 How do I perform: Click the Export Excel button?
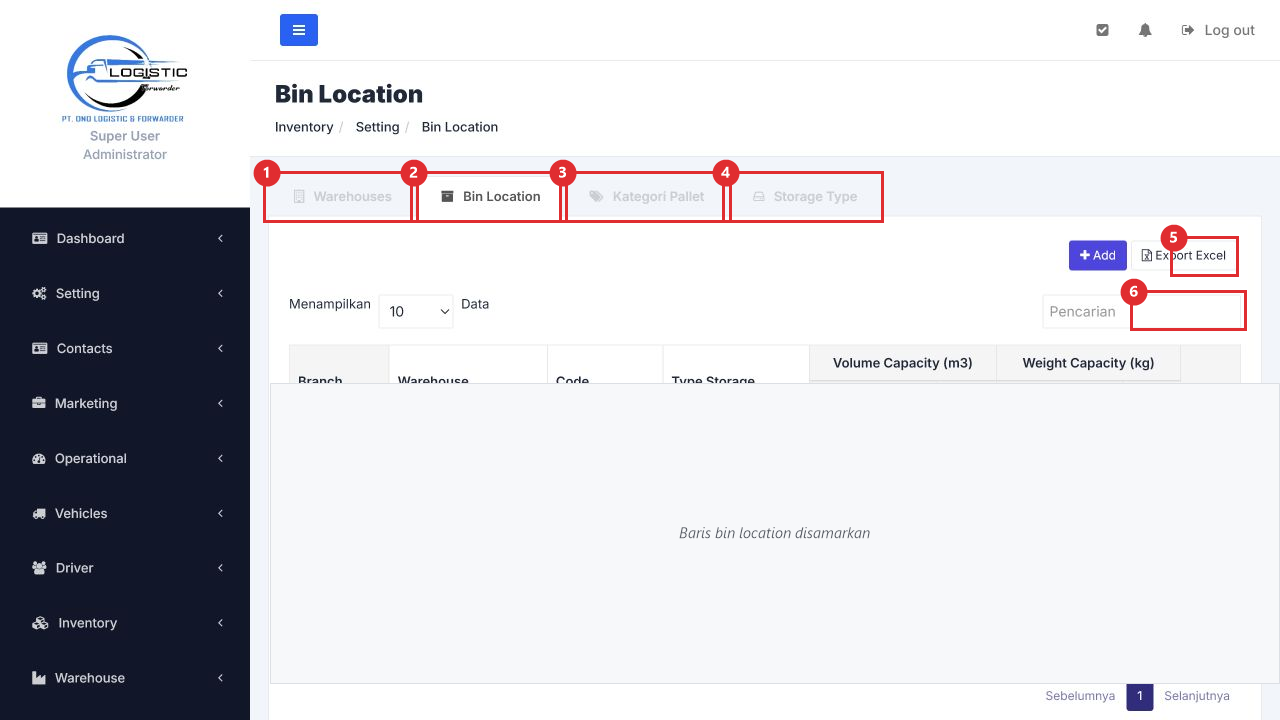click(1184, 255)
